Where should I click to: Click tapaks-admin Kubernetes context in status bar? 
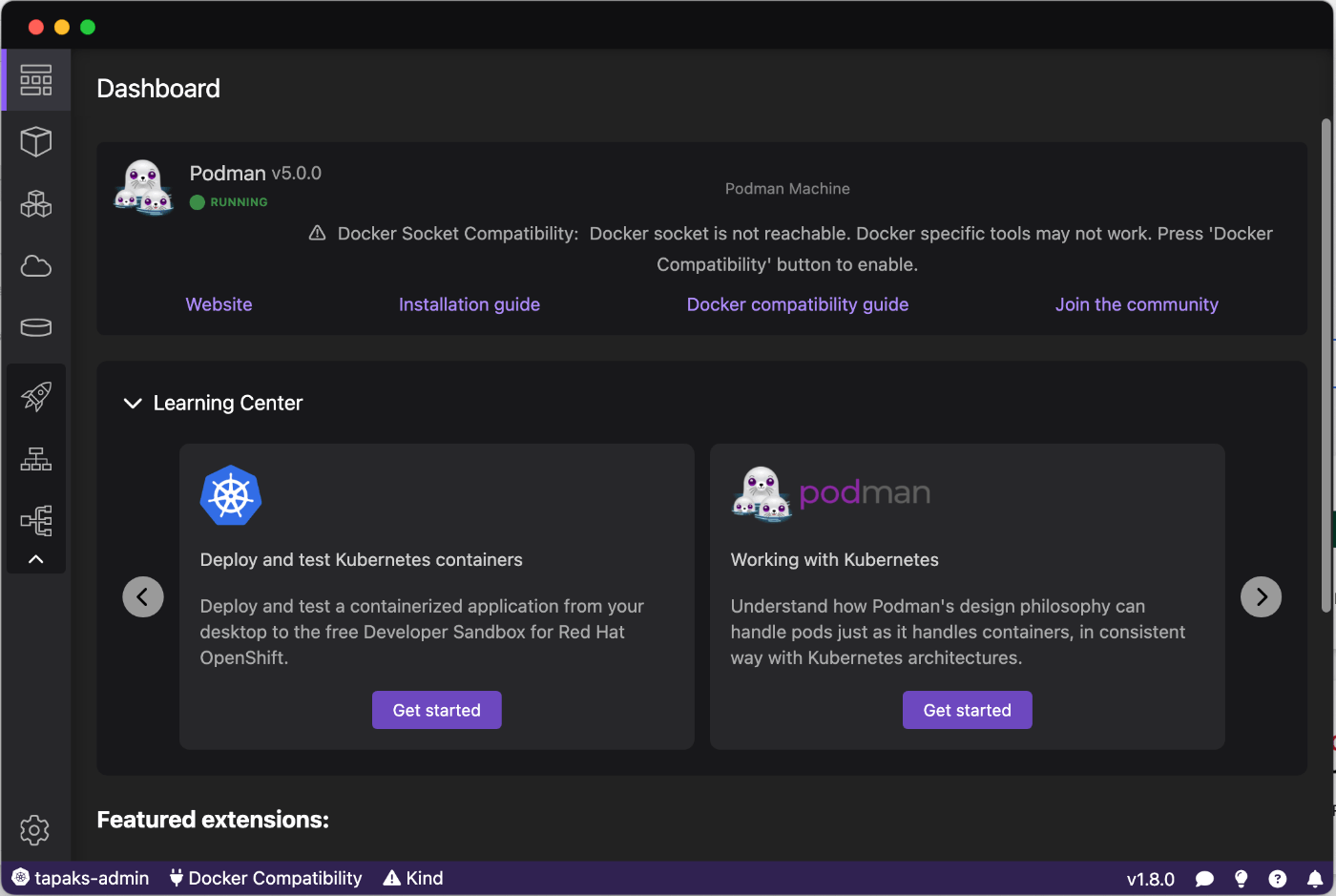click(x=80, y=878)
